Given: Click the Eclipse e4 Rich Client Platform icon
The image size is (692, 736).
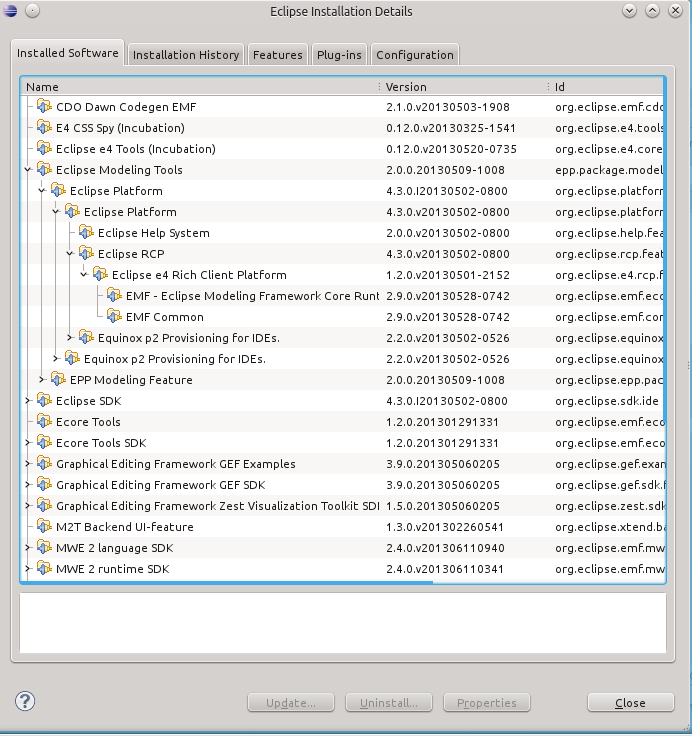Looking at the screenshot, I should (100, 275).
